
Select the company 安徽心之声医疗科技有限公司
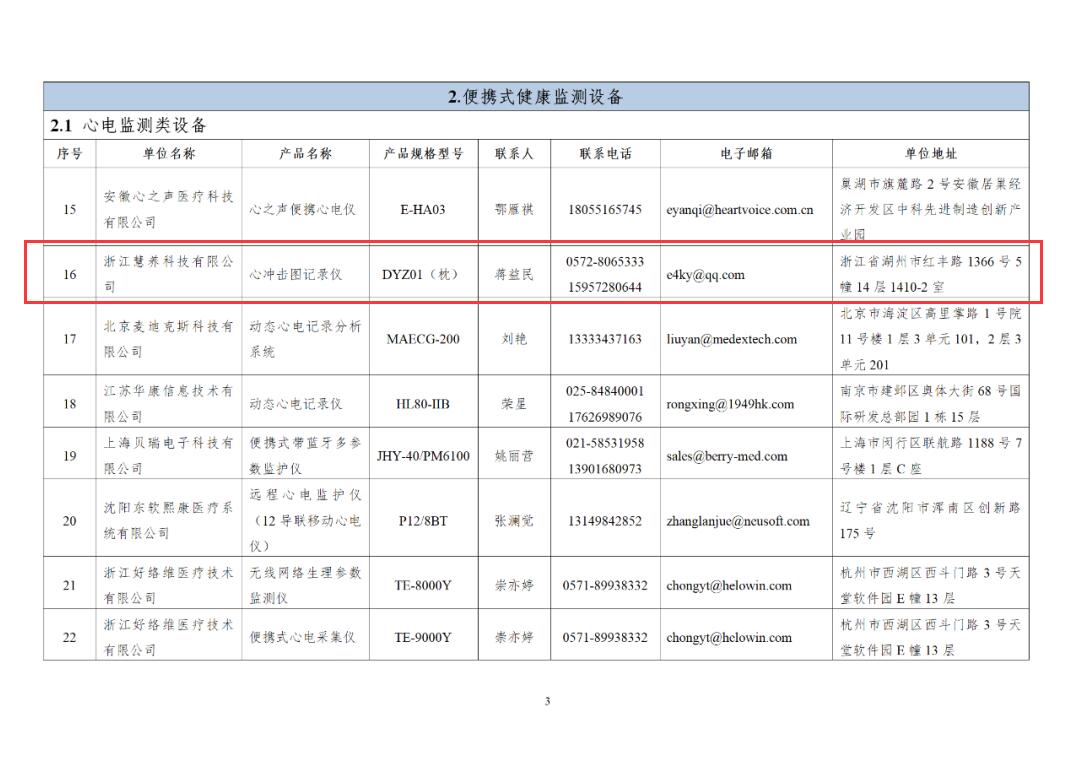tap(169, 209)
